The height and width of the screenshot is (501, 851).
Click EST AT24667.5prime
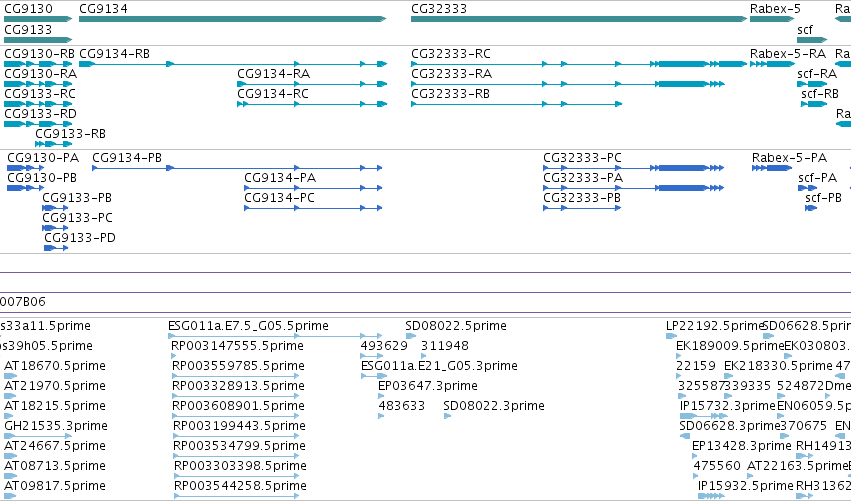coord(55,446)
